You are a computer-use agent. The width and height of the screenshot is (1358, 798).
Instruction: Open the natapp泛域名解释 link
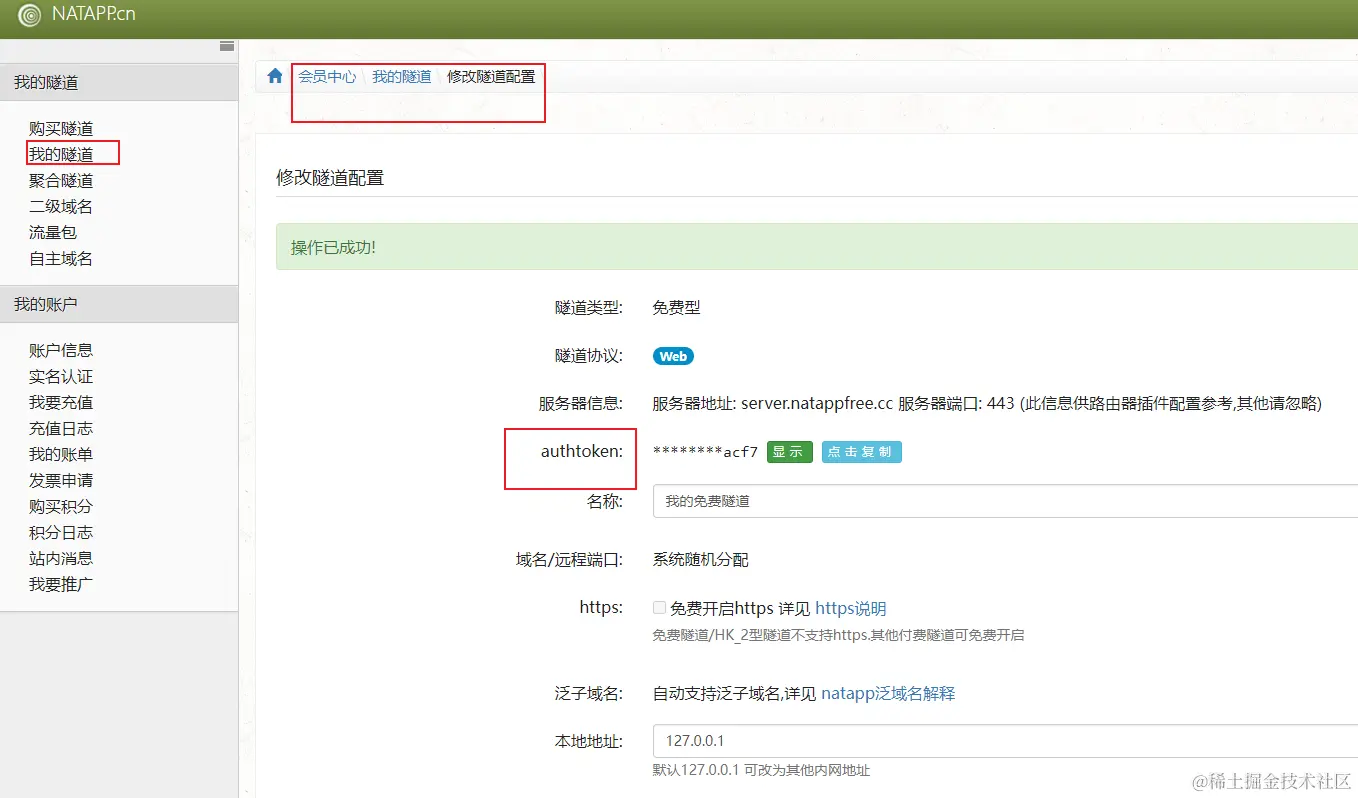(x=888, y=693)
